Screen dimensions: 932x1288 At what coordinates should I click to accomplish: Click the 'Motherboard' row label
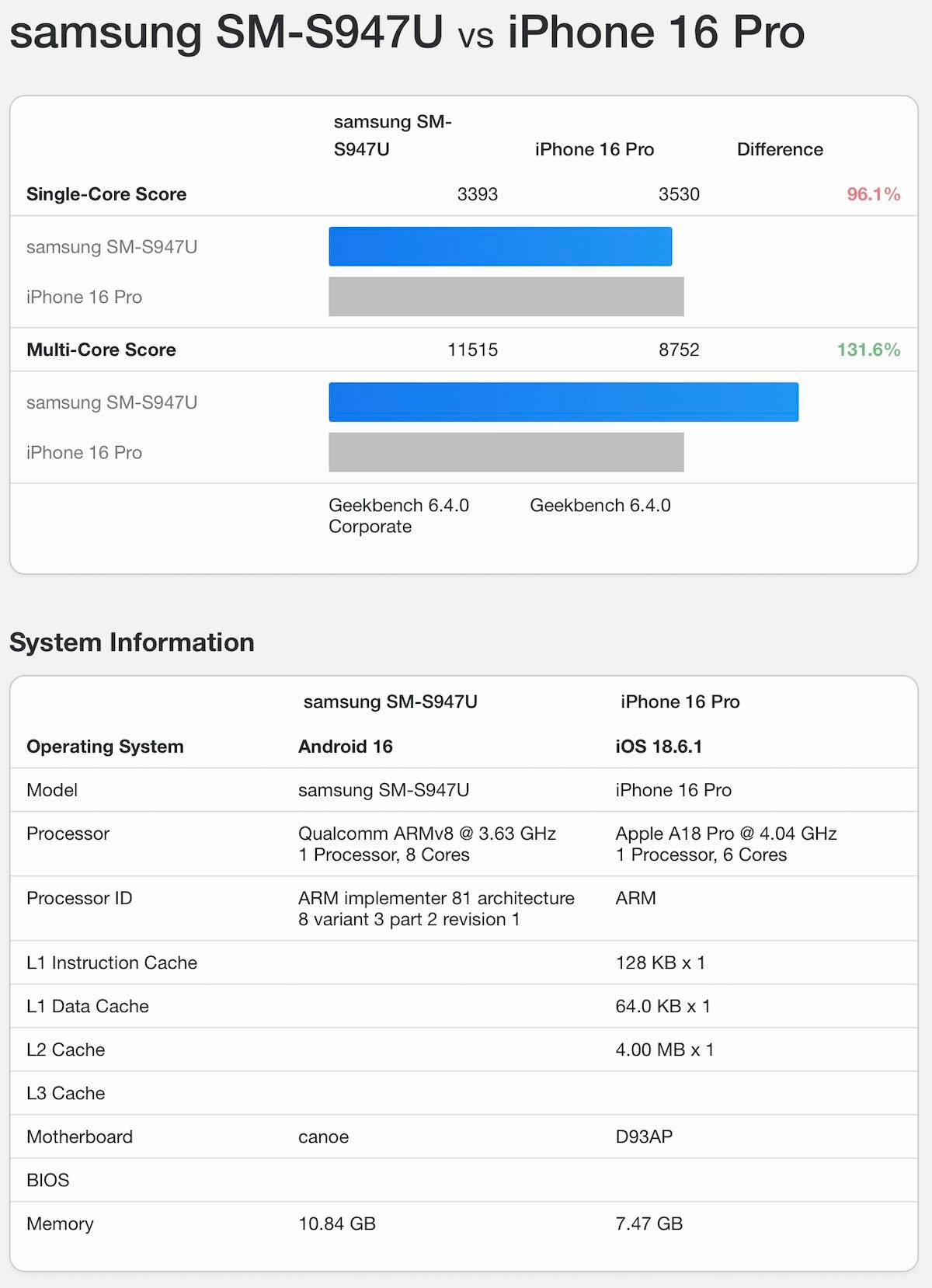click(x=79, y=1137)
